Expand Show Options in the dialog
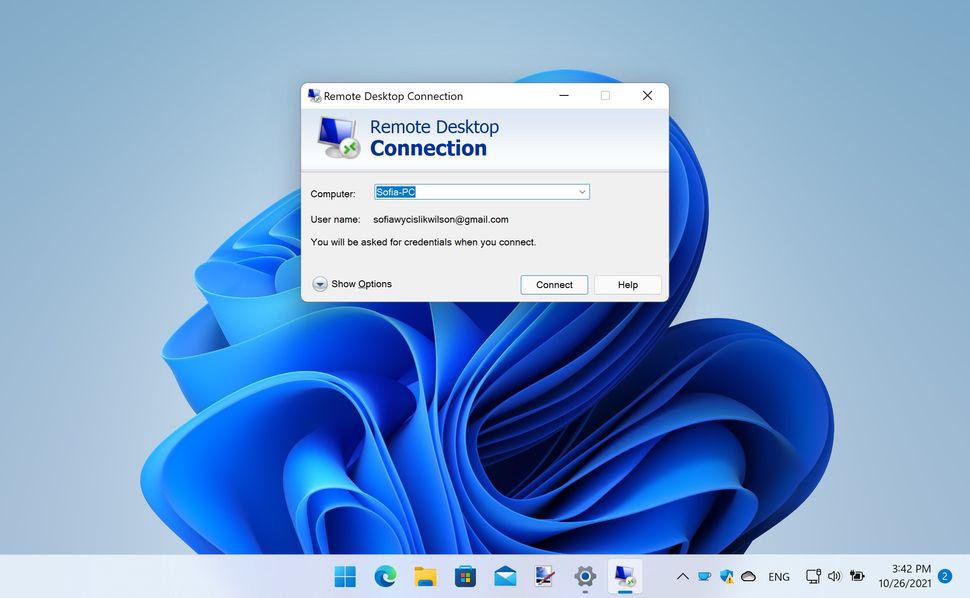 pyautogui.click(x=352, y=284)
